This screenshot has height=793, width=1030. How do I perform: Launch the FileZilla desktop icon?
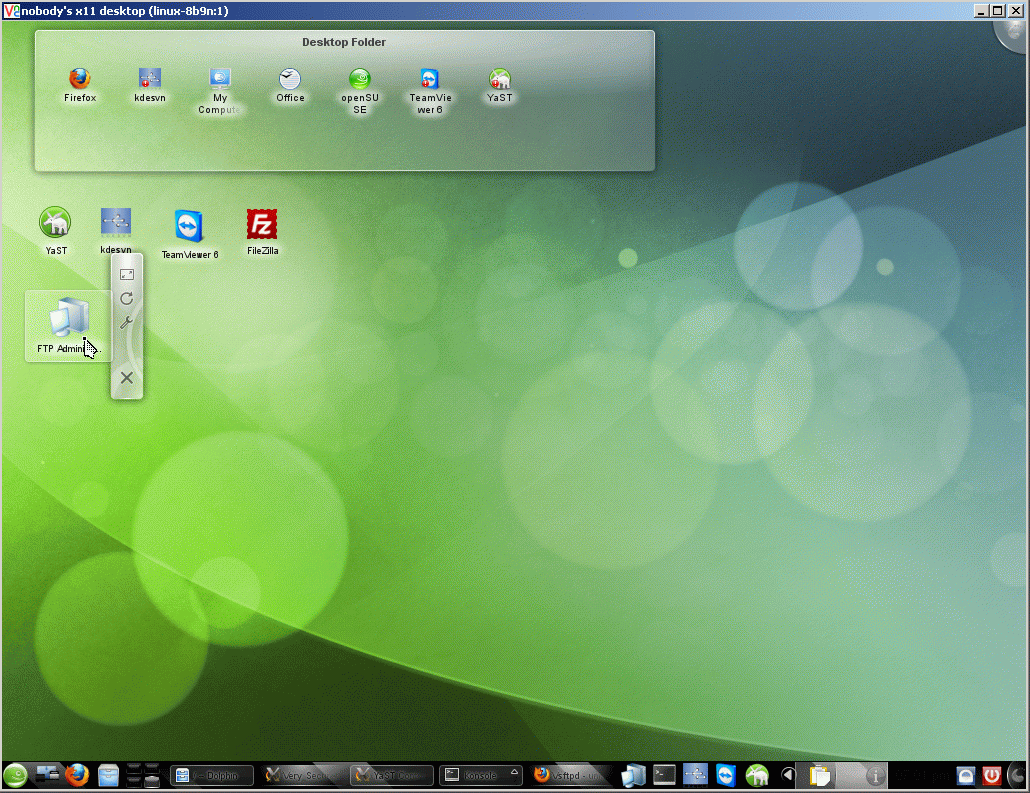coord(262,231)
